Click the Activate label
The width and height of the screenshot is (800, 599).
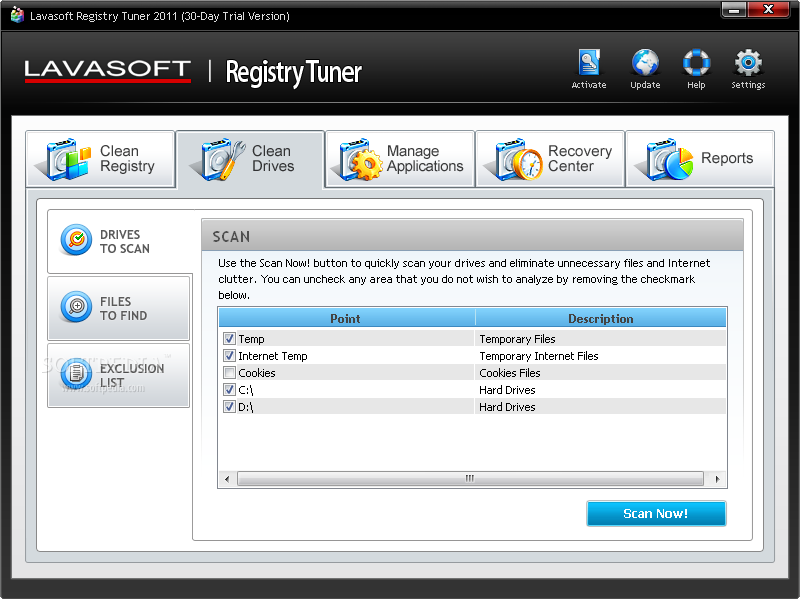[x=589, y=85]
